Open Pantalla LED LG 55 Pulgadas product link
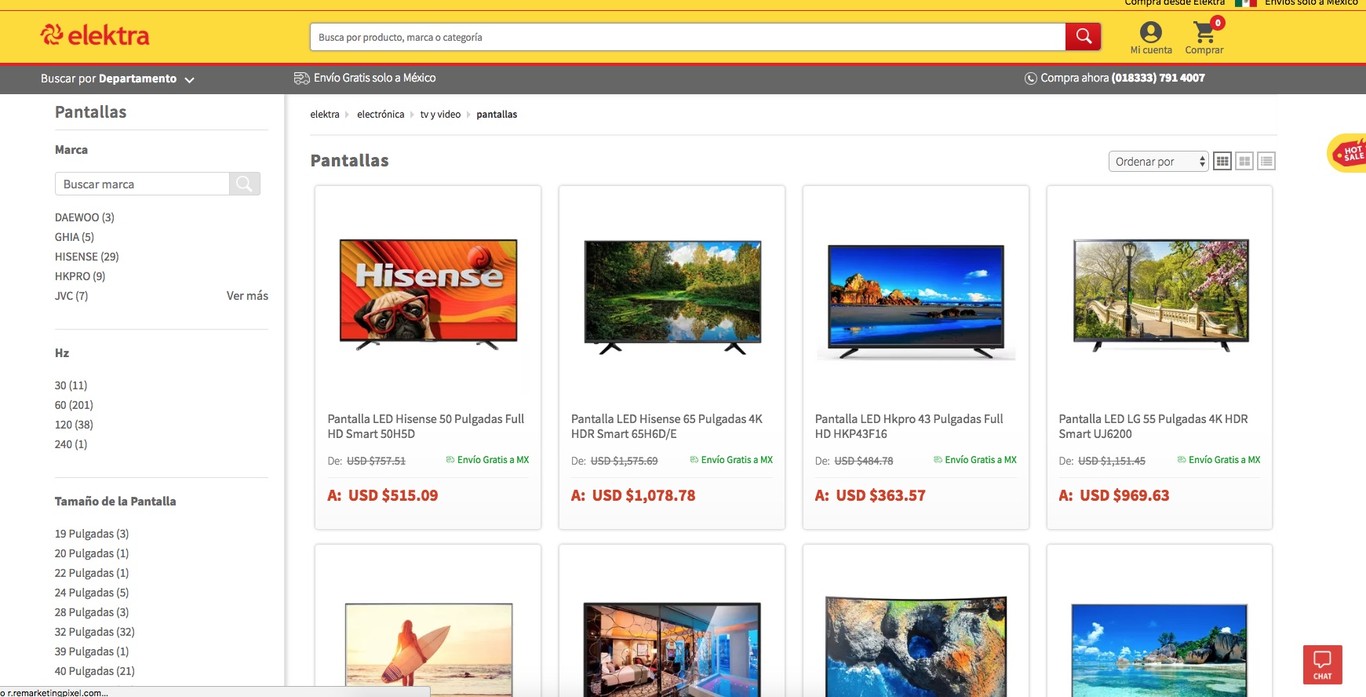The image size is (1366, 697). [1152, 426]
